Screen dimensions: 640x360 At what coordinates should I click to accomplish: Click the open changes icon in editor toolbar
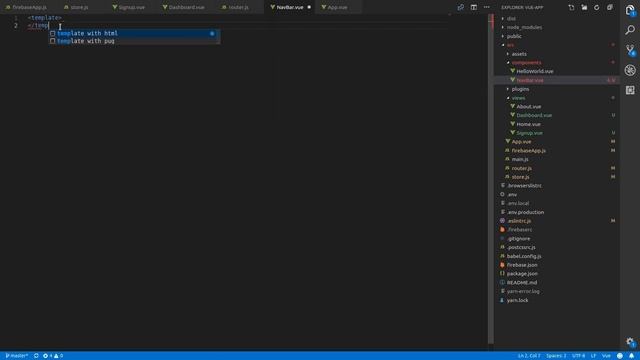(460, 7)
